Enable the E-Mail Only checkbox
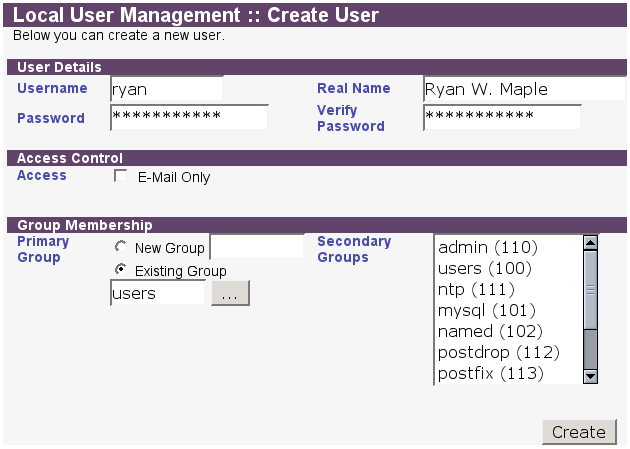 pyautogui.click(x=121, y=177)
